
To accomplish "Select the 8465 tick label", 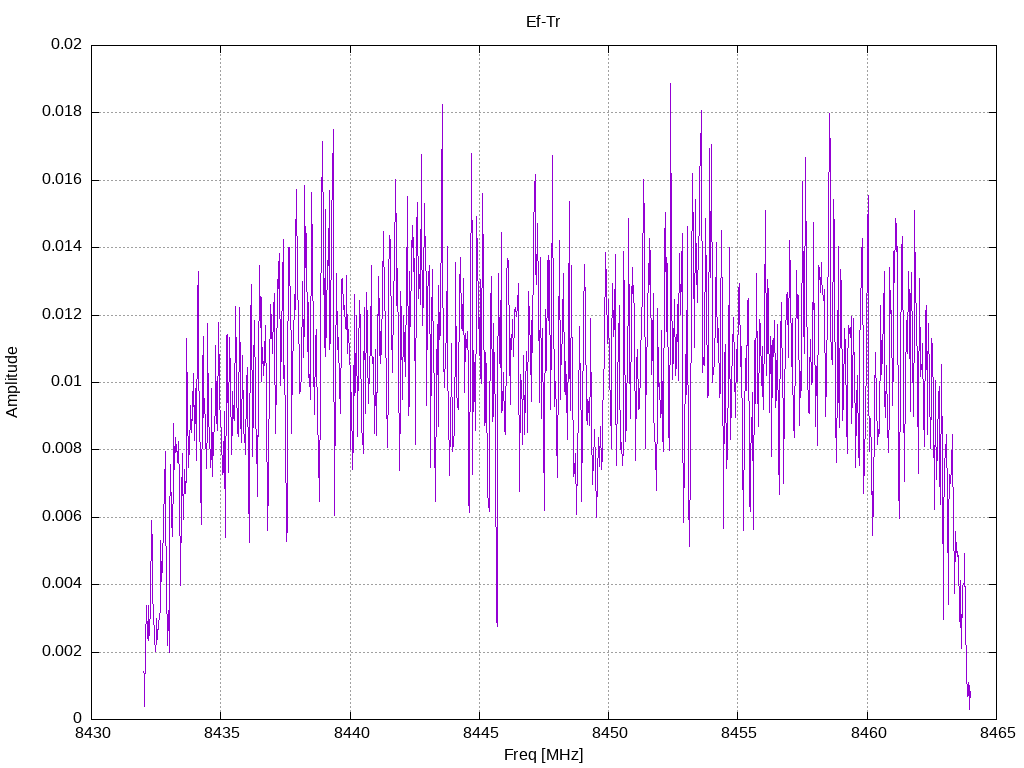I will [x=998, y=733].
